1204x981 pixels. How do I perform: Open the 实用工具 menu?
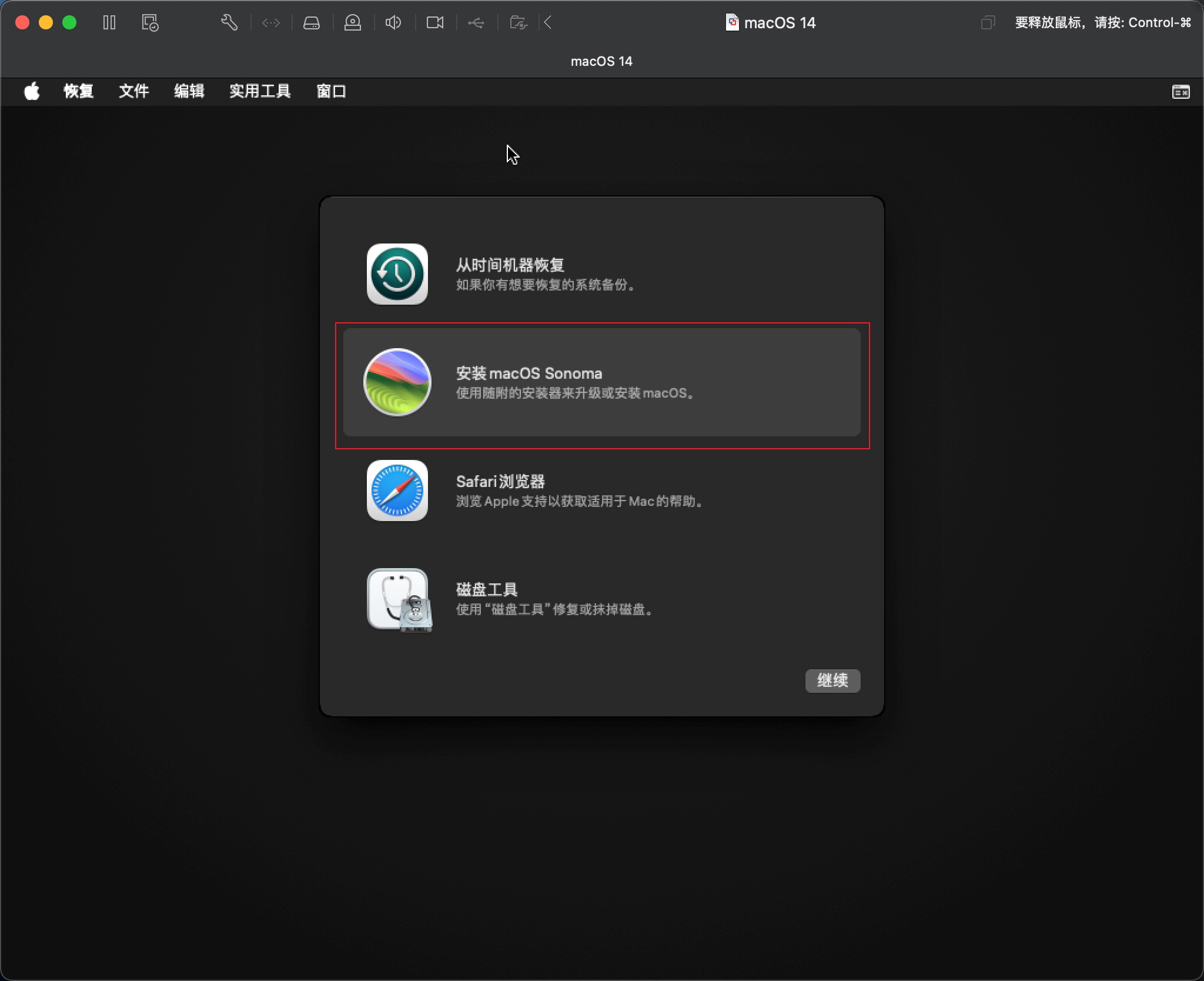click(260, 91)
